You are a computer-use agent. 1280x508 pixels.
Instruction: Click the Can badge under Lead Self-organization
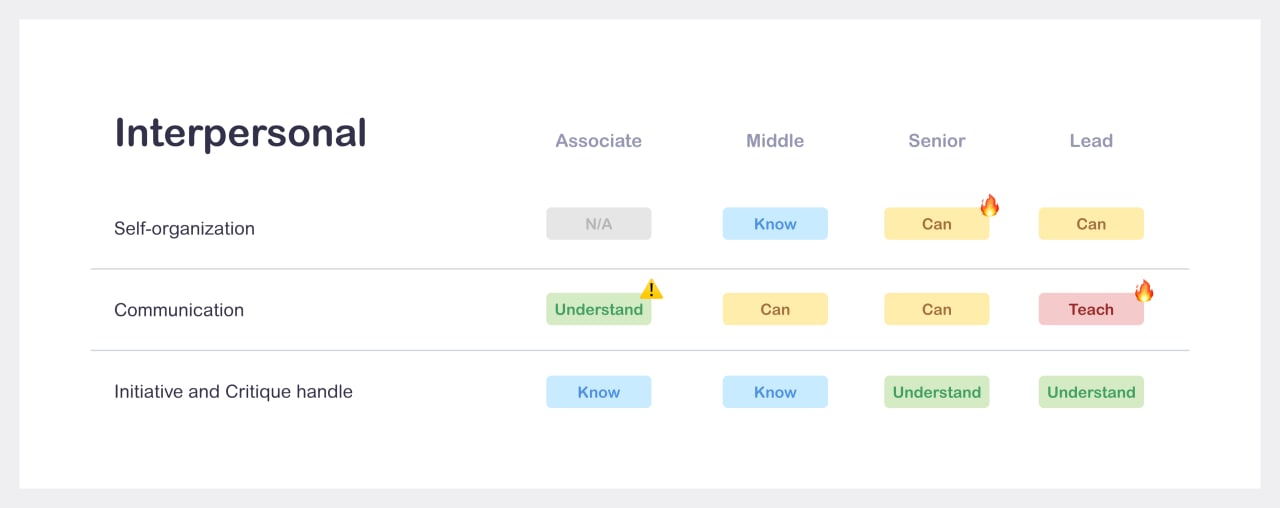(1091, 224)
